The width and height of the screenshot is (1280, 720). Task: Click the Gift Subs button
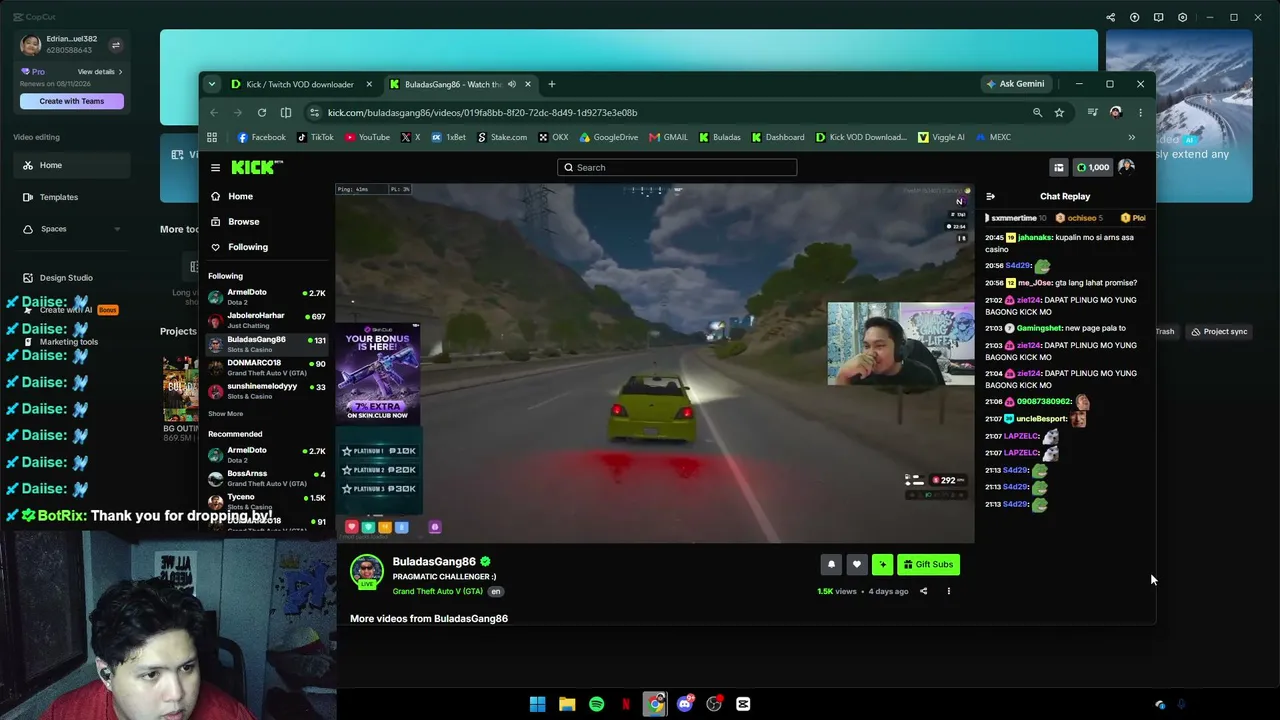[x=928, y=564]
